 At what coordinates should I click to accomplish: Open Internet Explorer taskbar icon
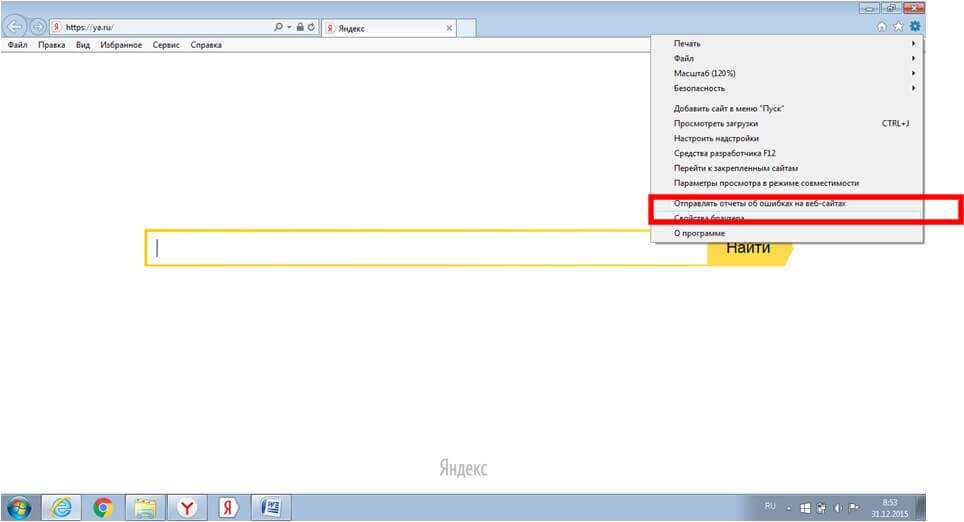pos(61,508)
